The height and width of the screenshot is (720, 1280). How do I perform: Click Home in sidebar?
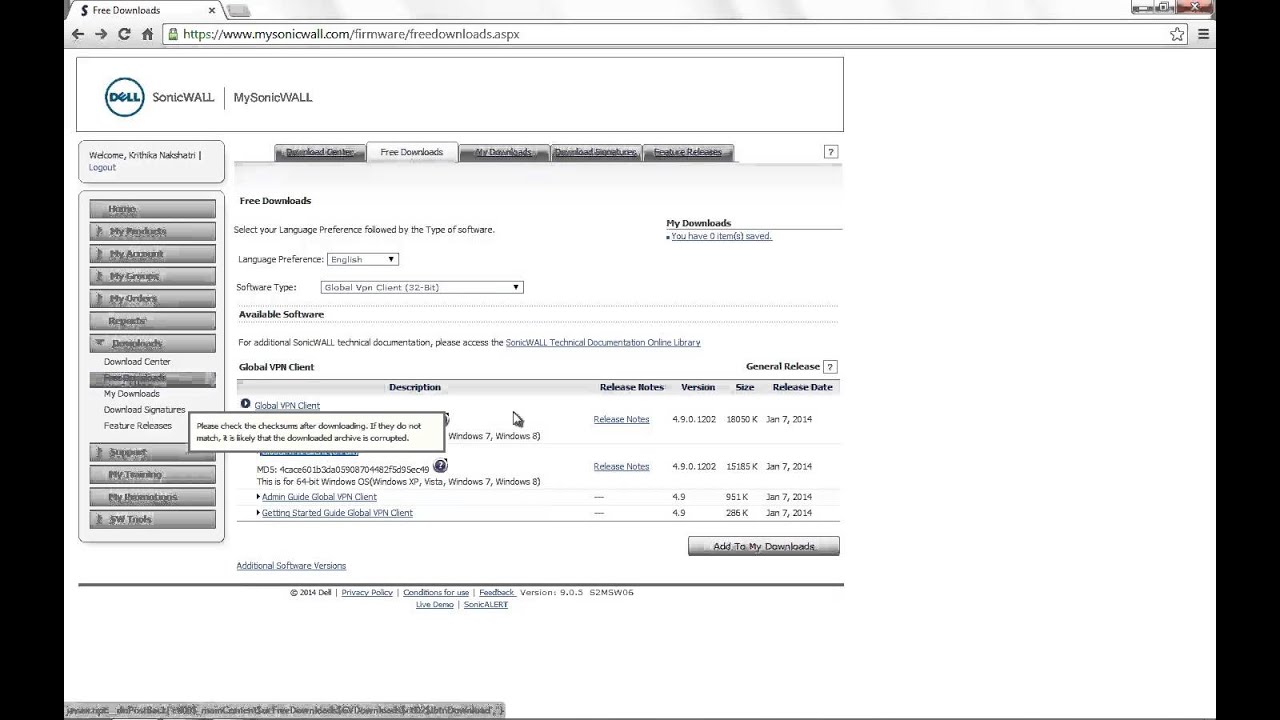pyautogui.click(x=152, y=209)
